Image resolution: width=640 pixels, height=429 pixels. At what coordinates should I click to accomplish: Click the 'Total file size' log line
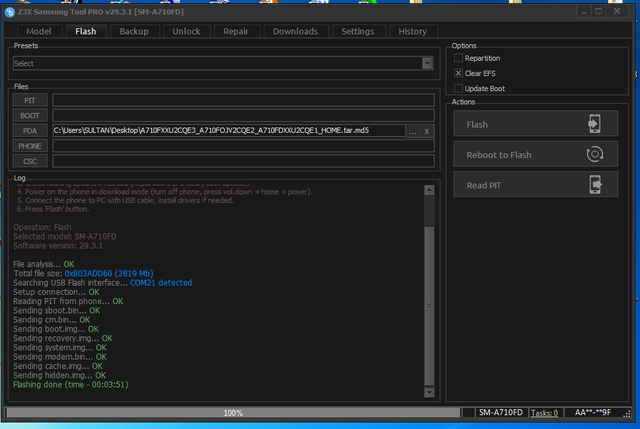83,273
